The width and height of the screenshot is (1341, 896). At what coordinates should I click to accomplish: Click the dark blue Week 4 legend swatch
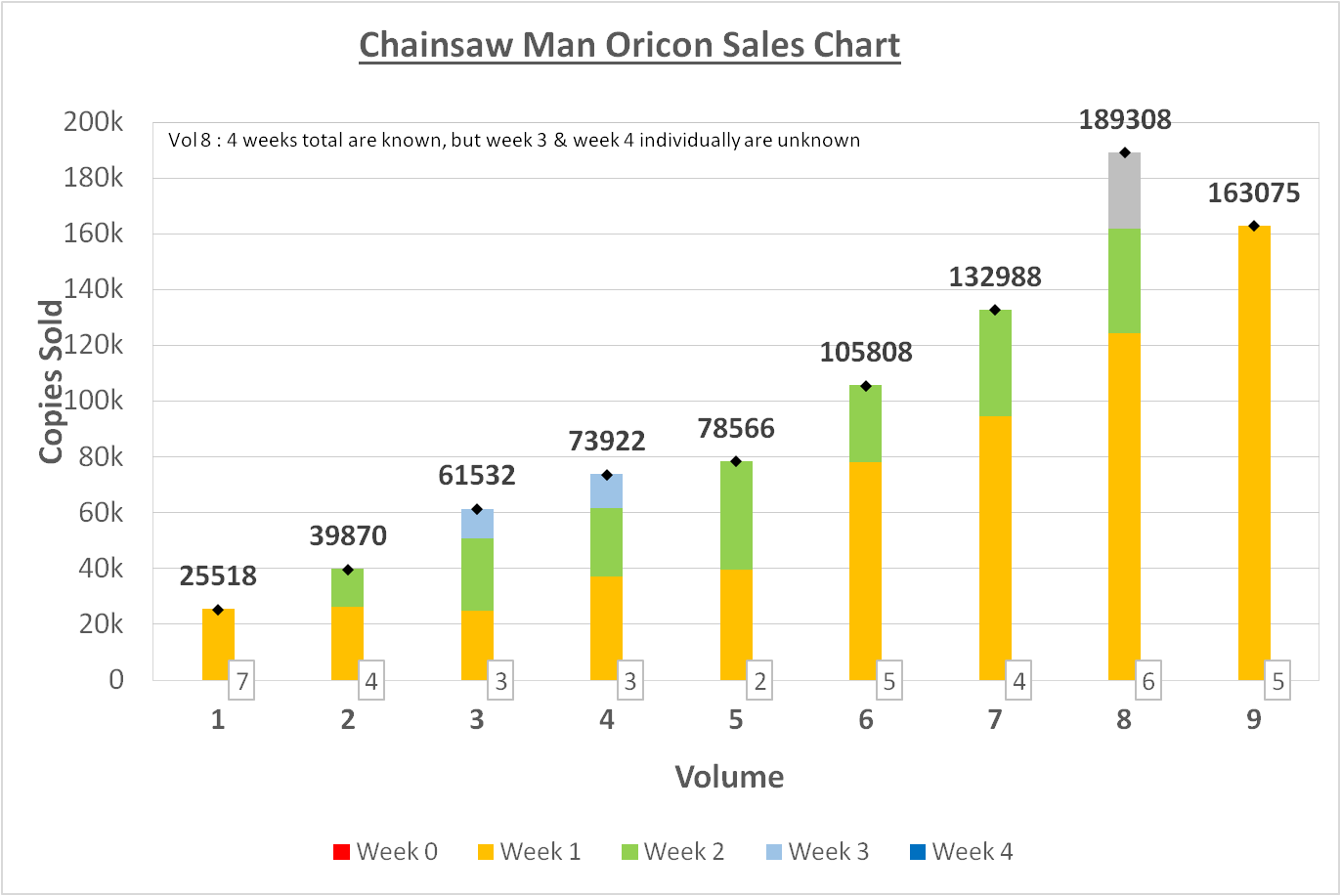917,852
